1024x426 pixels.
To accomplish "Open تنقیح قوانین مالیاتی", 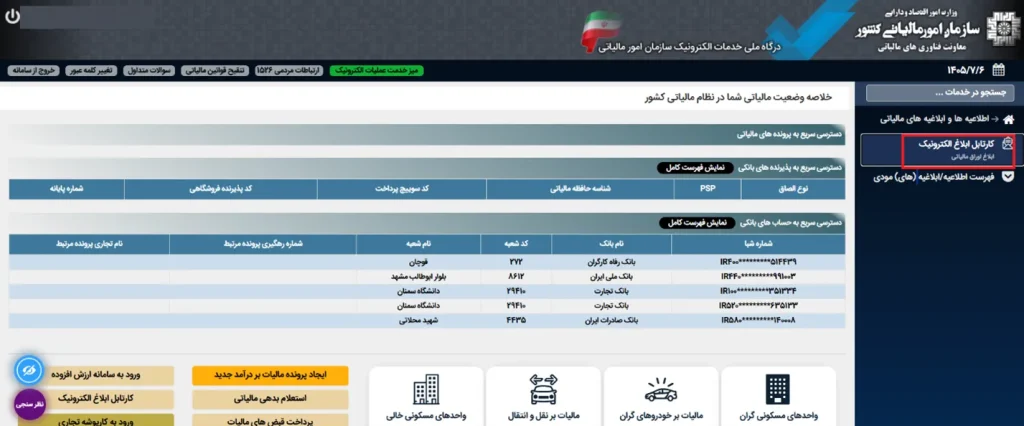I will point(215,71).
